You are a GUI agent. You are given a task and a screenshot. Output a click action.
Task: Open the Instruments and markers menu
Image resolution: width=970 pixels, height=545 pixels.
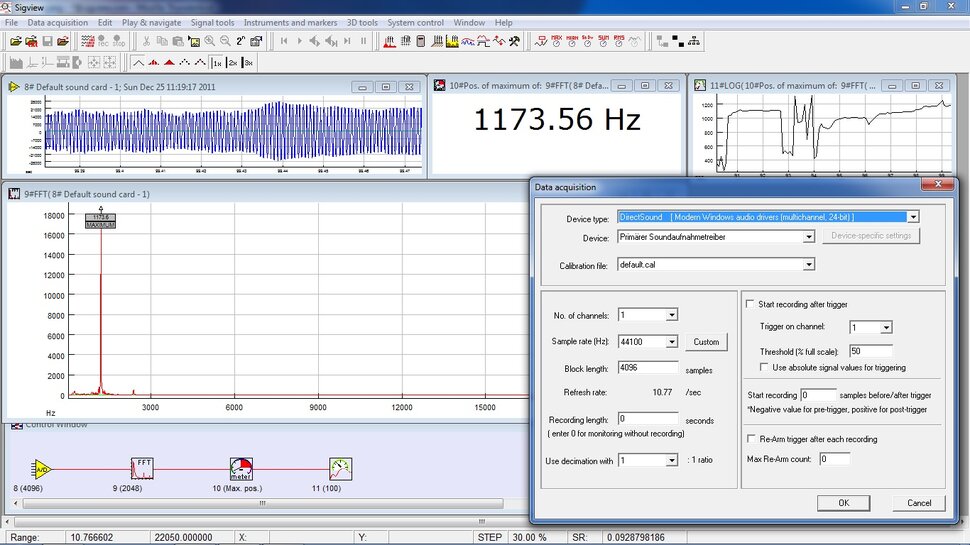point(290,22)
